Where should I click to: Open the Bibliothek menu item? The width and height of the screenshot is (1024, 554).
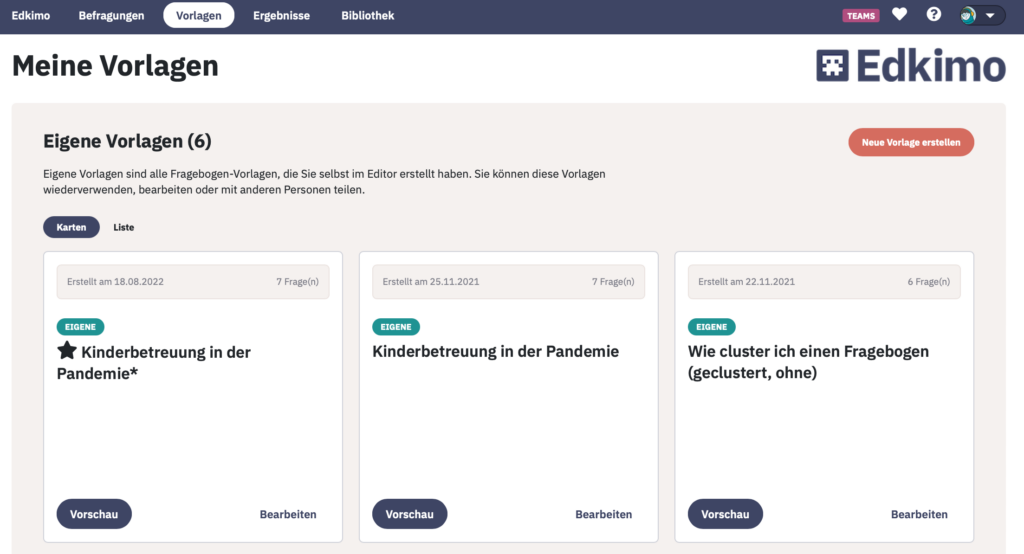(x=368, y=16)
